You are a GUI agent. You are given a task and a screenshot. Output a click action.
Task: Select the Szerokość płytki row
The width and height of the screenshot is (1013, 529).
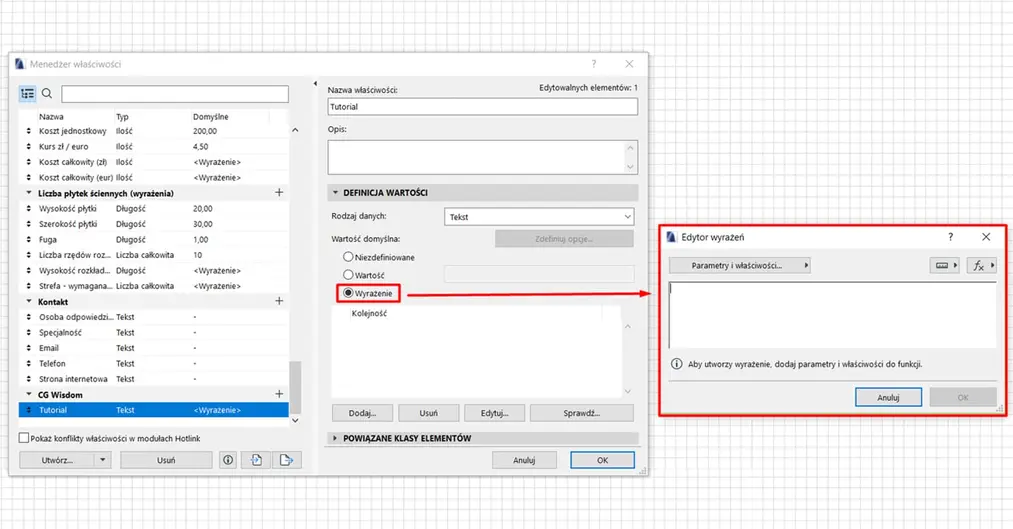pyautogui.click(x=154, y=224)
